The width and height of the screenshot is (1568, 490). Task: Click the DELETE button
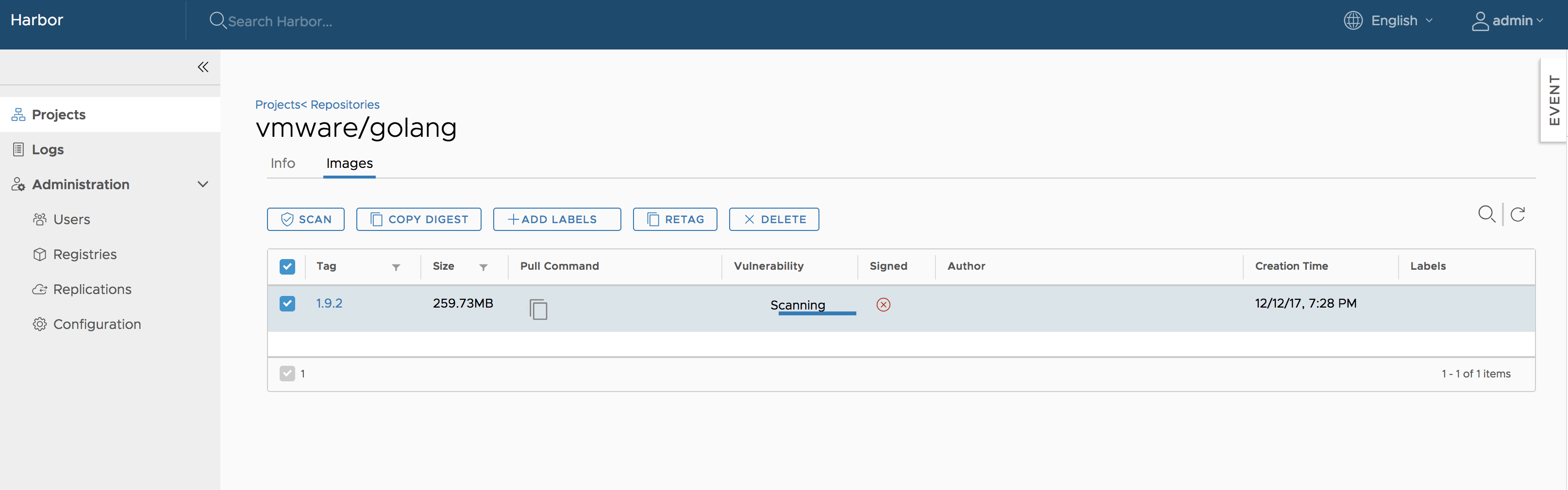774,219
